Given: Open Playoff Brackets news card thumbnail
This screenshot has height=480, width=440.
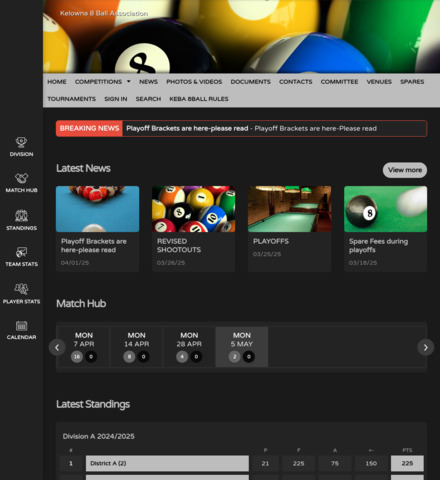Looking at the screenshot, I should pyautogui.click(x=98, y=209).
